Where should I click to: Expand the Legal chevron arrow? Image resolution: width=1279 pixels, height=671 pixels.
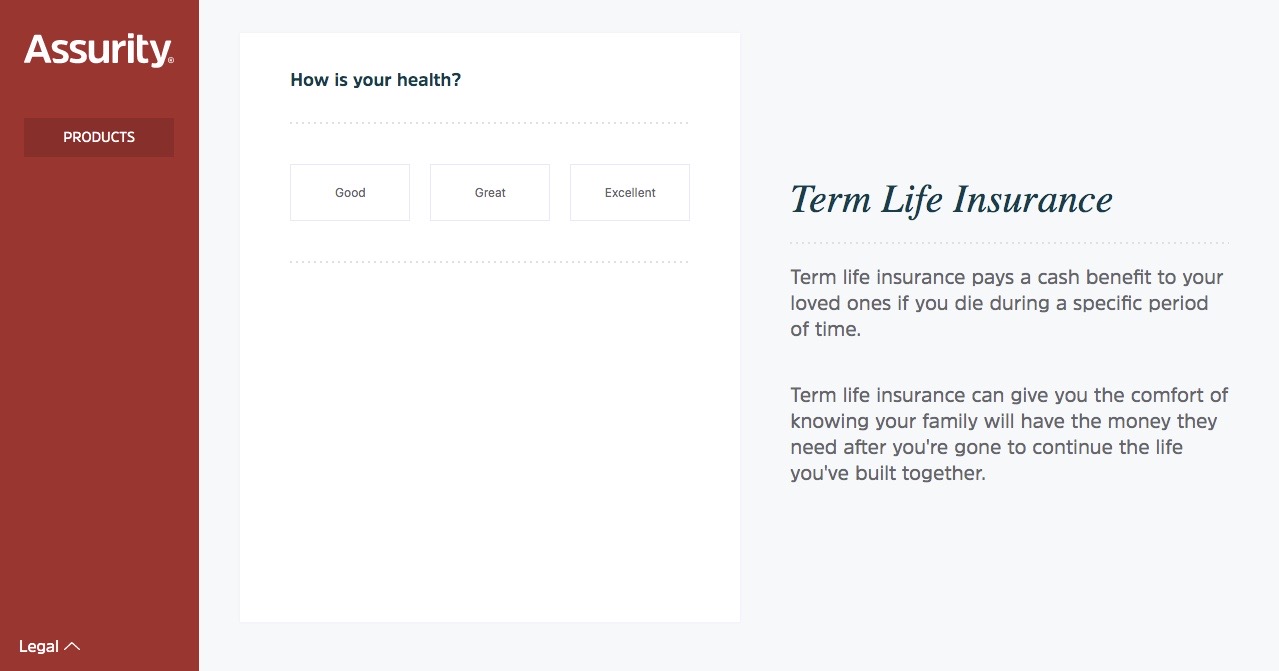coord(72,646)
